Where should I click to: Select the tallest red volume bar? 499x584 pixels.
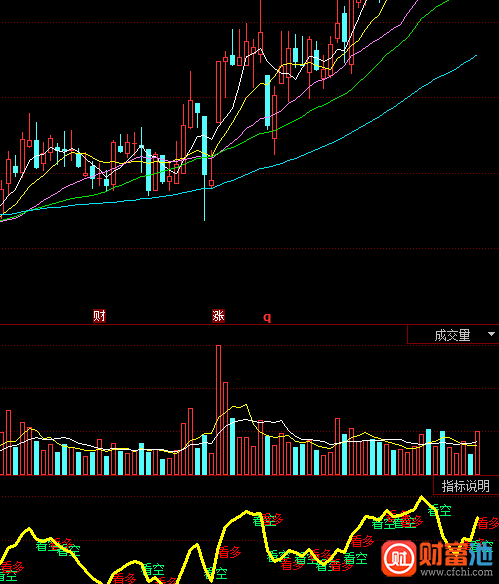218,410
